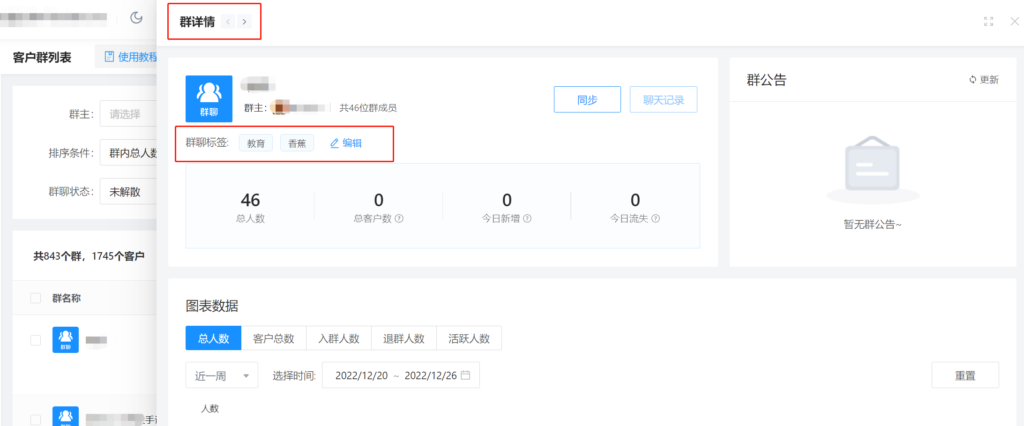This screenshot has height=426, width=1024.
Task: Go to previous group detail arrow
Action: 228,22
